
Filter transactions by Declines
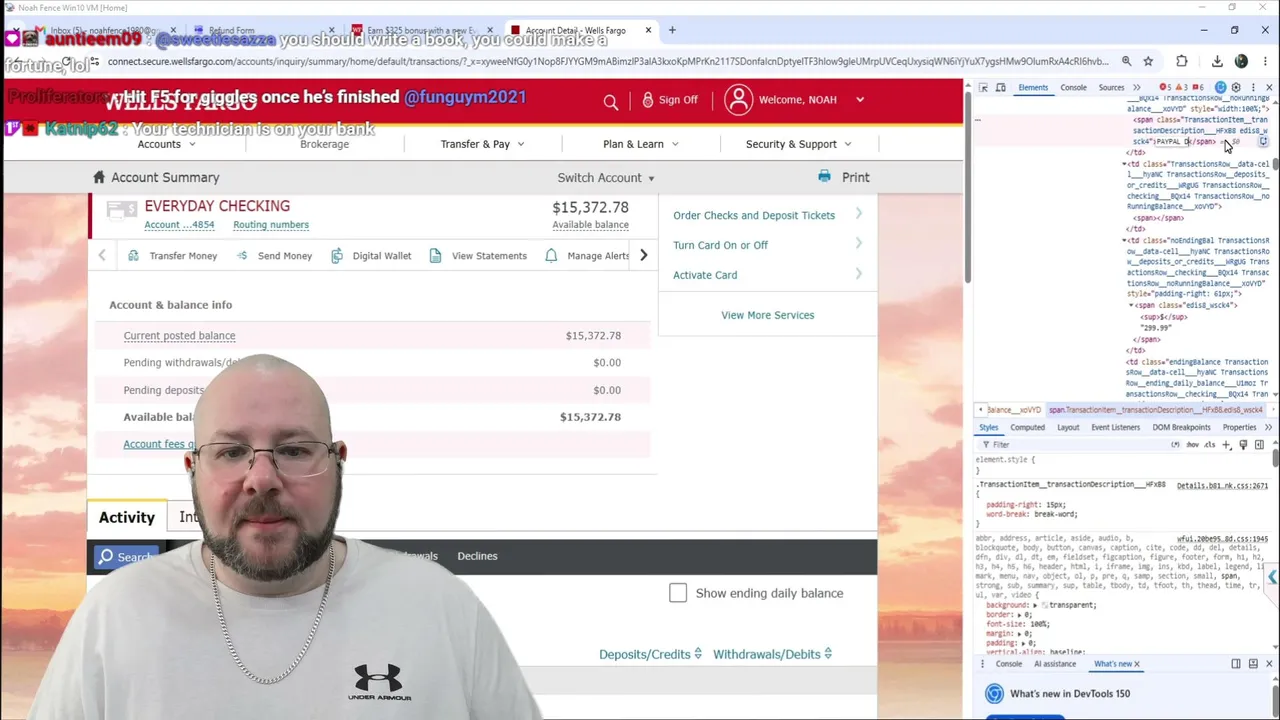[477, 556]
